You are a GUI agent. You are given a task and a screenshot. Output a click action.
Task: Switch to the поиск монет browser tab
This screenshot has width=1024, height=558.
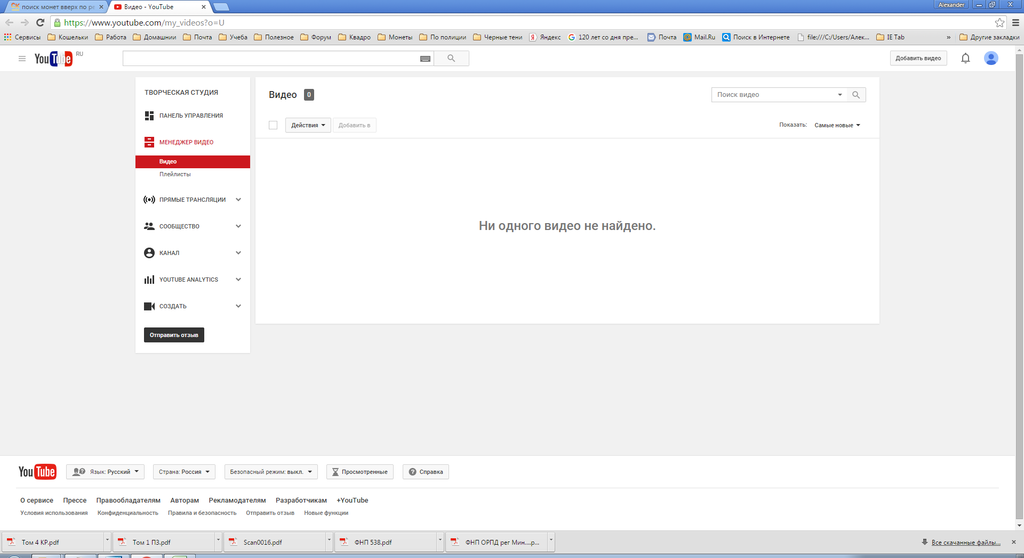pos(56,7)
